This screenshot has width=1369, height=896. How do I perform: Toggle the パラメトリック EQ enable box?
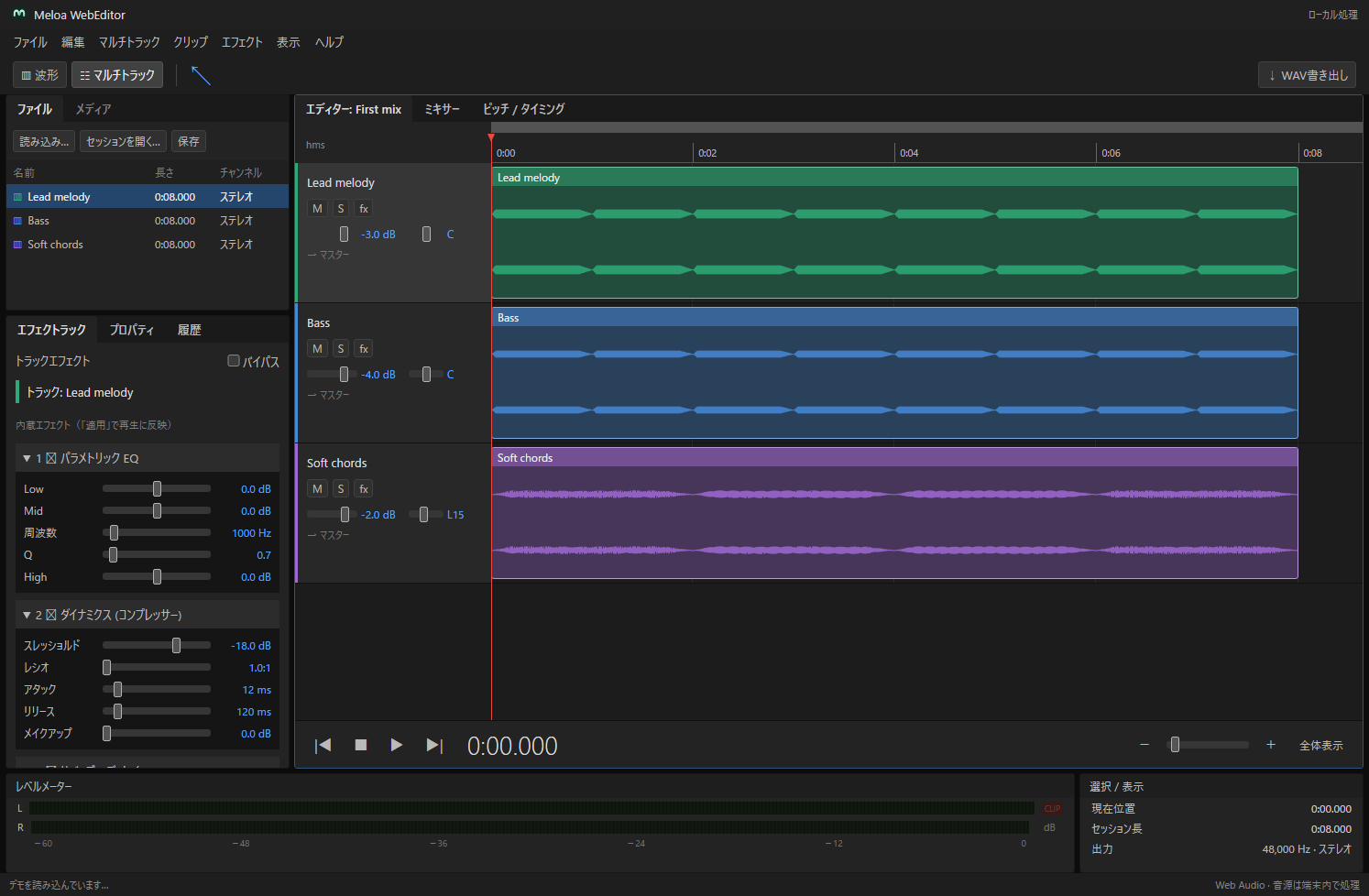51,458
